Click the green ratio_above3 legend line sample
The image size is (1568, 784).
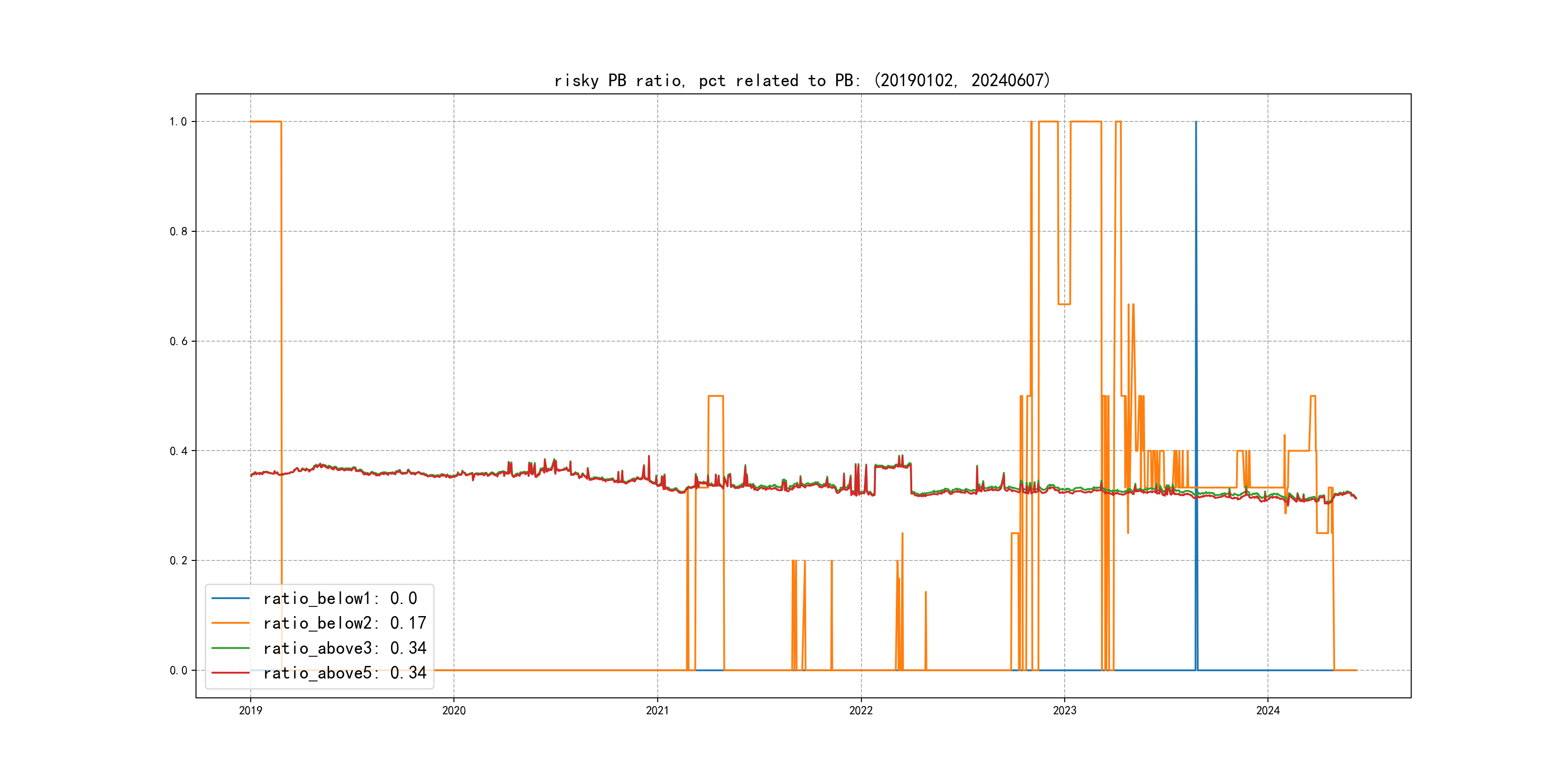pyautogui.click(x=230, y=648)
